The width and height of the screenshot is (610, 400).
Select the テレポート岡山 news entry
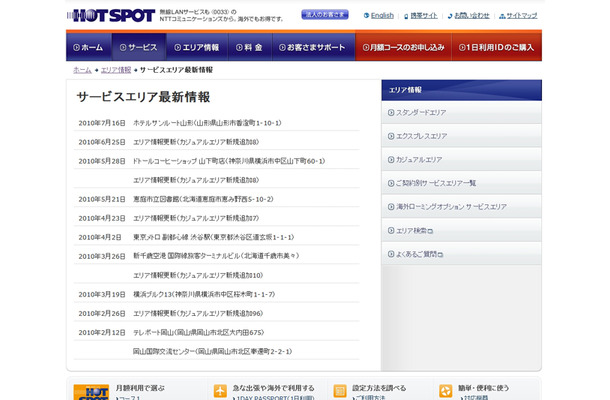(198, 333)
